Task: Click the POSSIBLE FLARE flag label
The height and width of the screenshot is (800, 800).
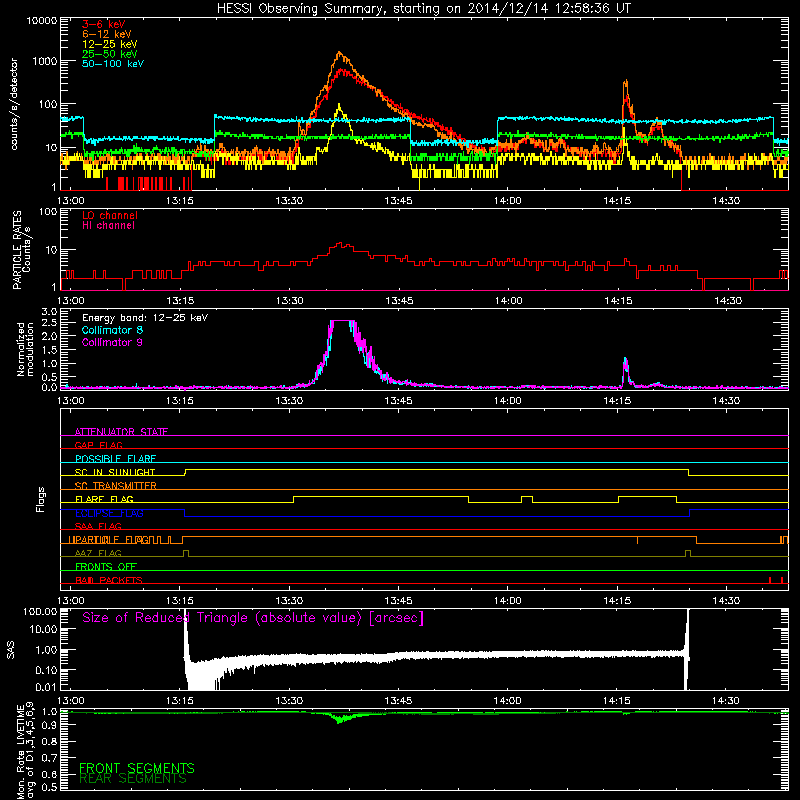Action: pos(115,458)
